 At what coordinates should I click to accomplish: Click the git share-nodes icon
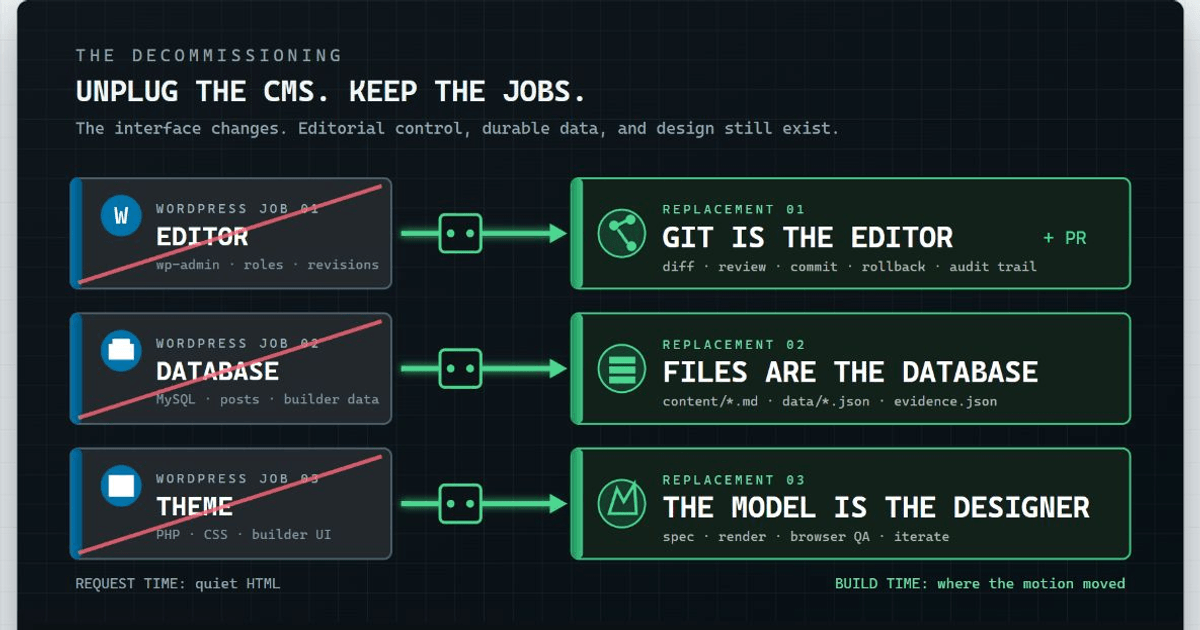[x=623, y=234]
